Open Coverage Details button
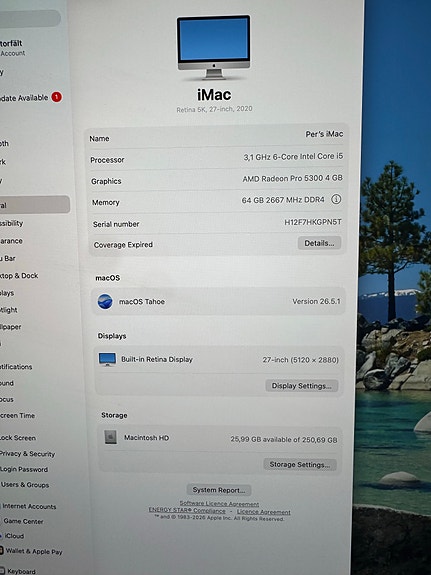The height and width of the screenshot is (575, 431). 319,243
